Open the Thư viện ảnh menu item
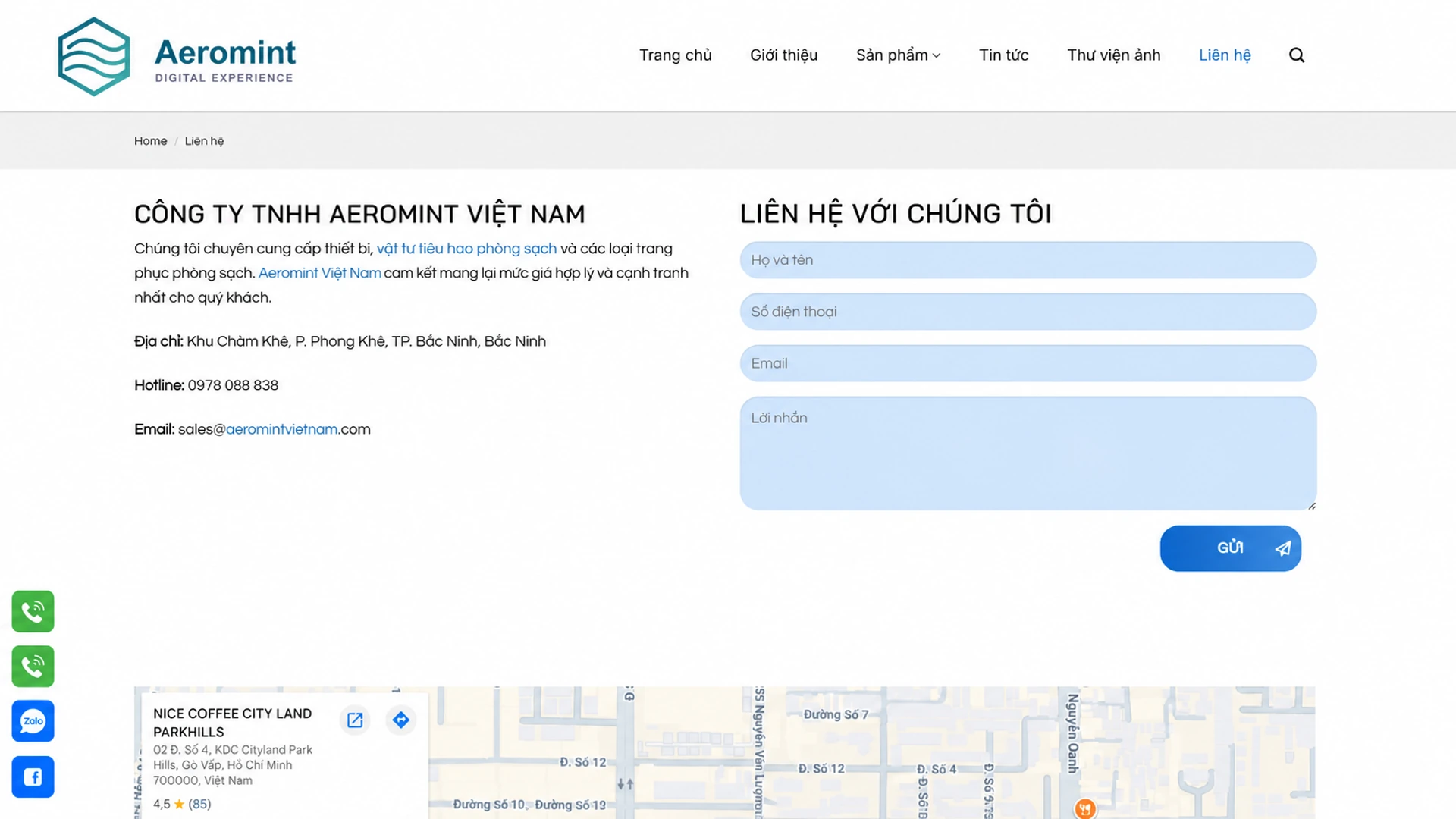The width and height of the screenshot is (1456, 819). [x=1113, y=55]
